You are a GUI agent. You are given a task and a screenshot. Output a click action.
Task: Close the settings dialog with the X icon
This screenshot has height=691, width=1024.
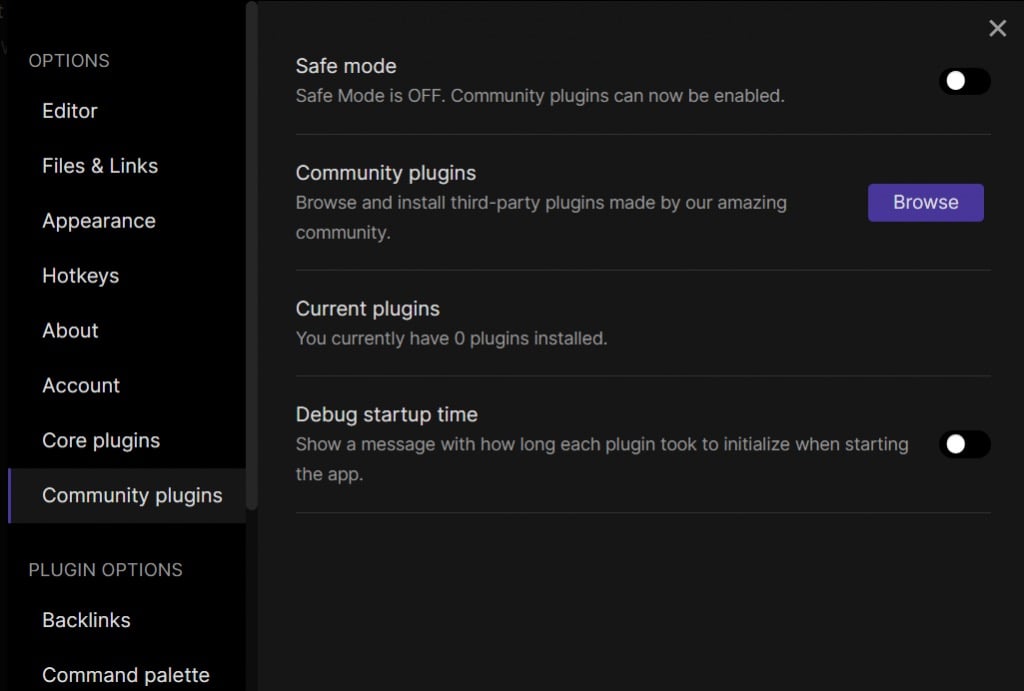coord(997,29)
